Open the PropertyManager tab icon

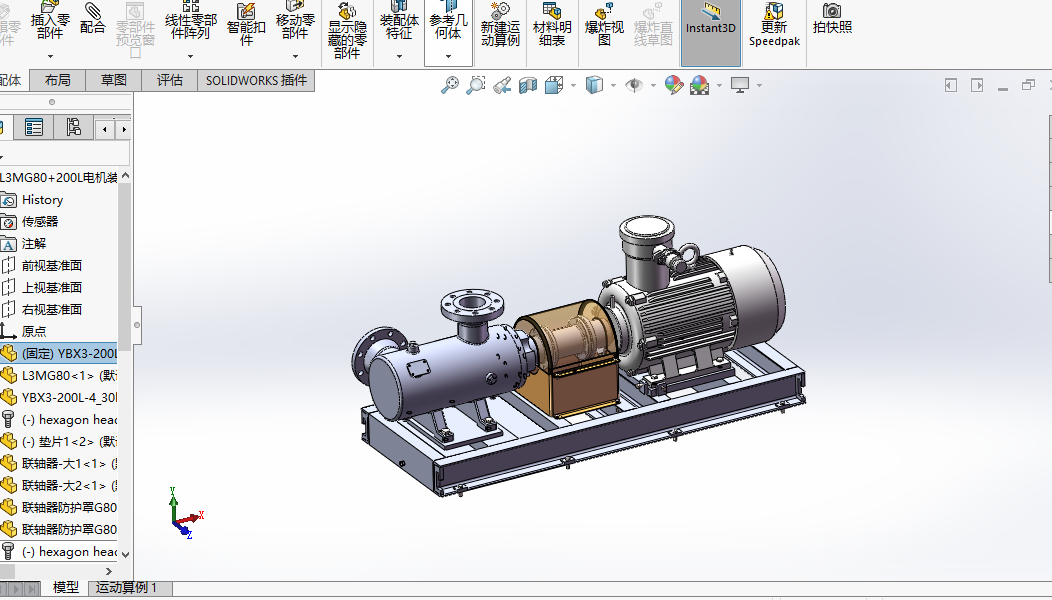click(x=34, y=127)
